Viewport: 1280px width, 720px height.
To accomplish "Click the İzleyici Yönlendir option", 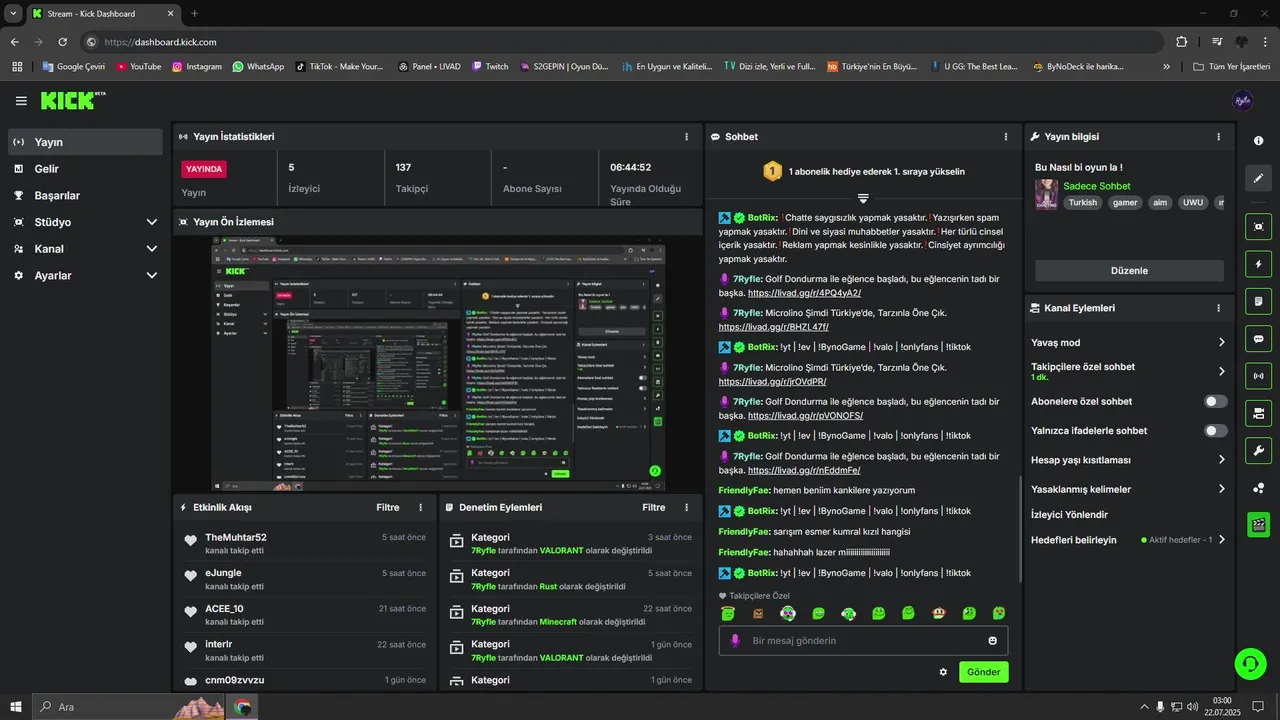I will click(x=1069, y=515).
